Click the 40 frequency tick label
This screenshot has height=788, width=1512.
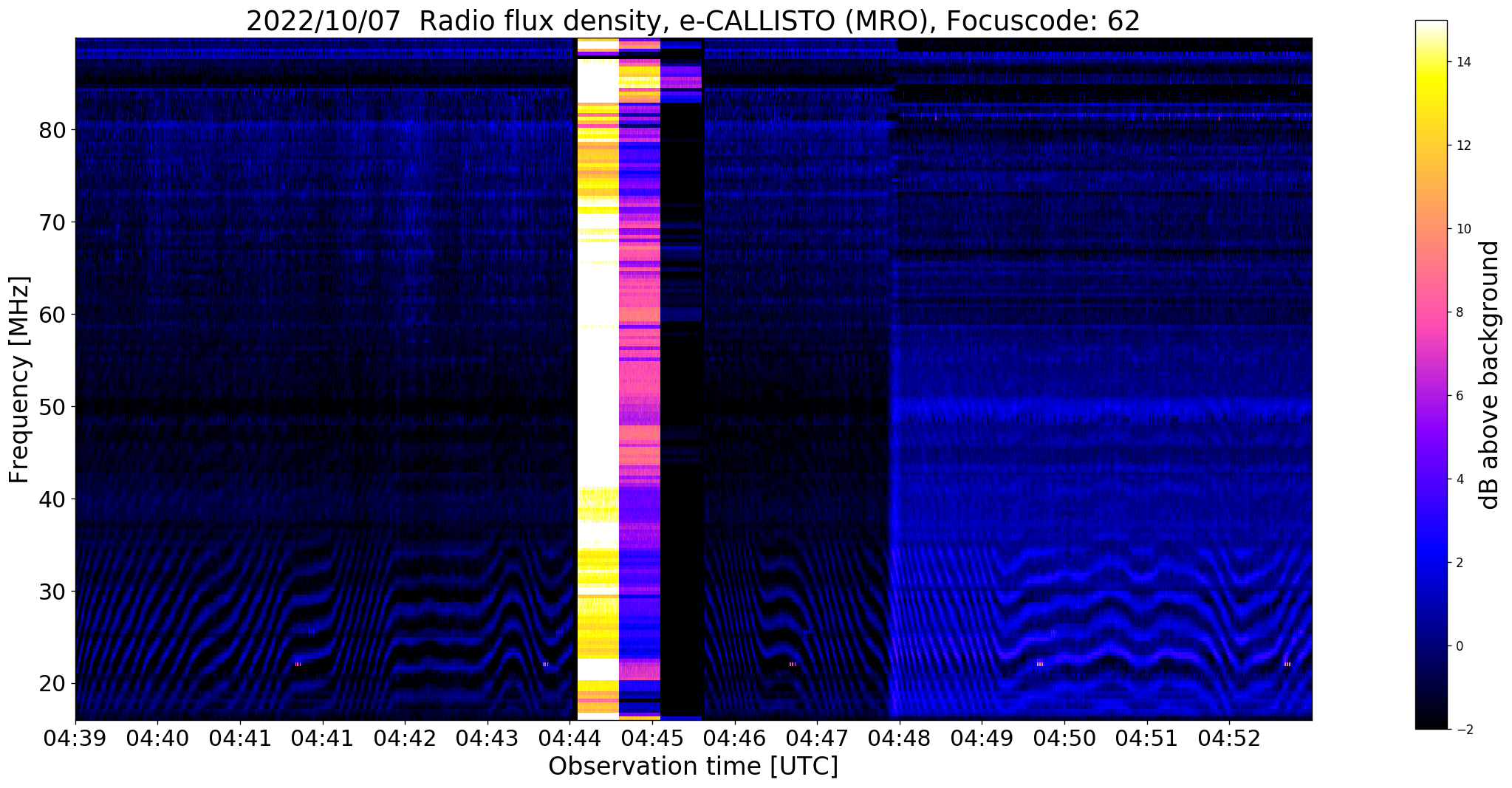(52, 499)
